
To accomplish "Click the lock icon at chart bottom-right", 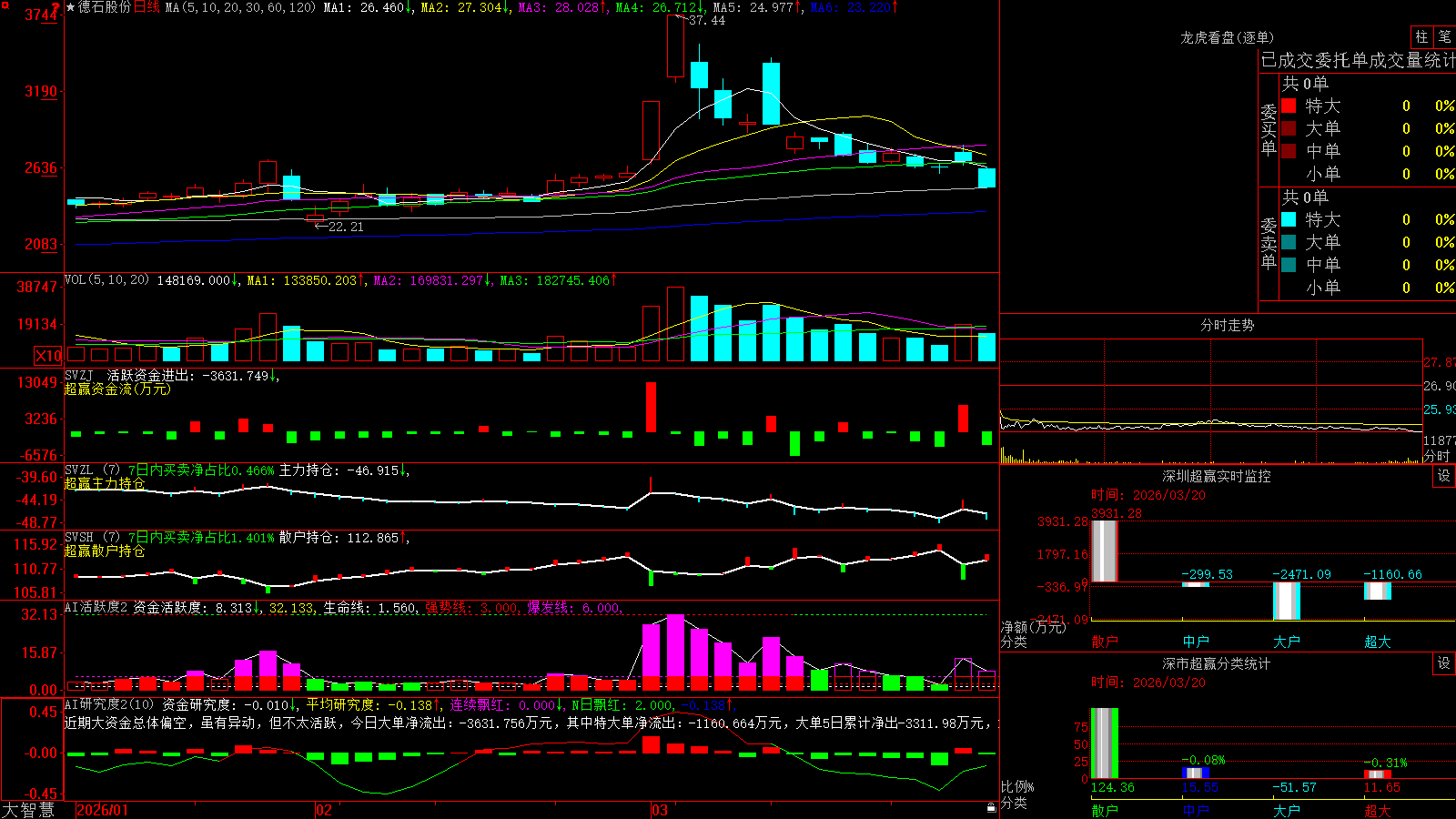I will tap(991, 808).
